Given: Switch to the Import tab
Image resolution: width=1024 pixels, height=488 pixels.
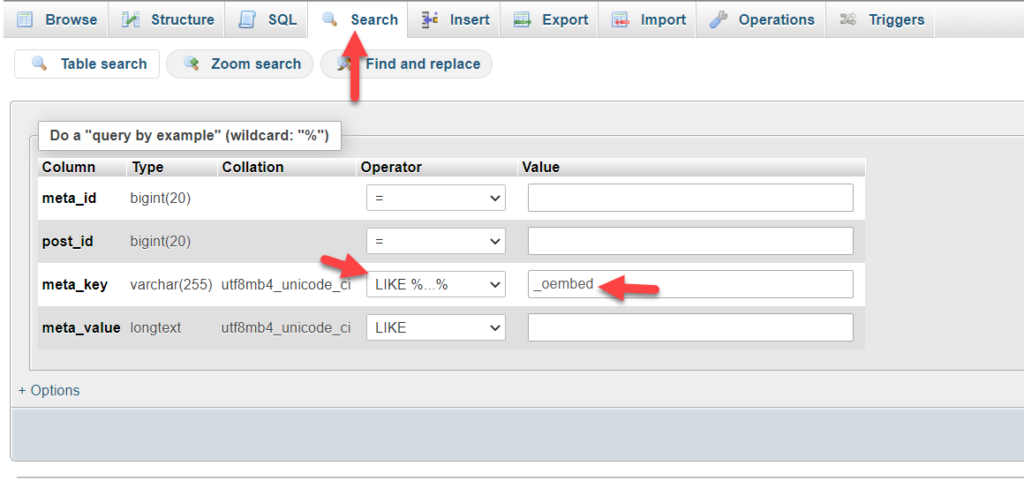Looking at the screenshot, I should coord(647,20).
